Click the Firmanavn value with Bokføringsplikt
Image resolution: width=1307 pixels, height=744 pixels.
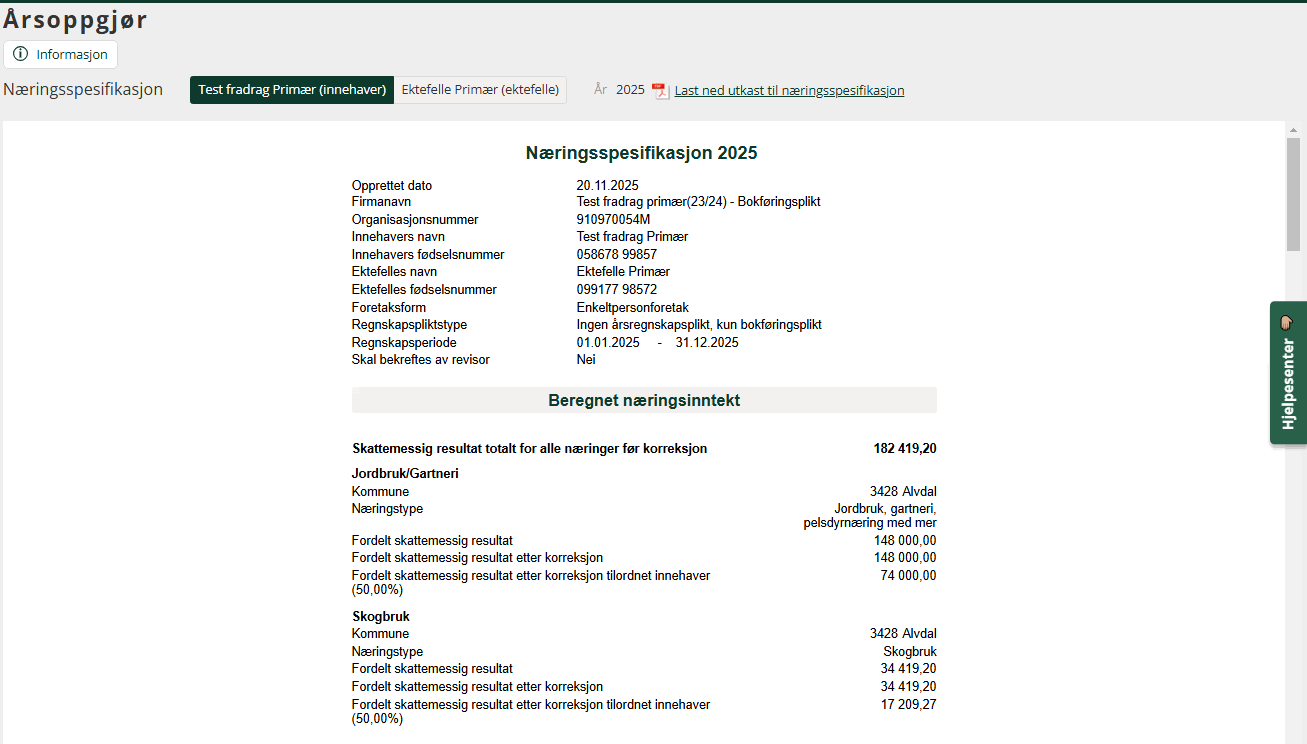tap(698, 202)
